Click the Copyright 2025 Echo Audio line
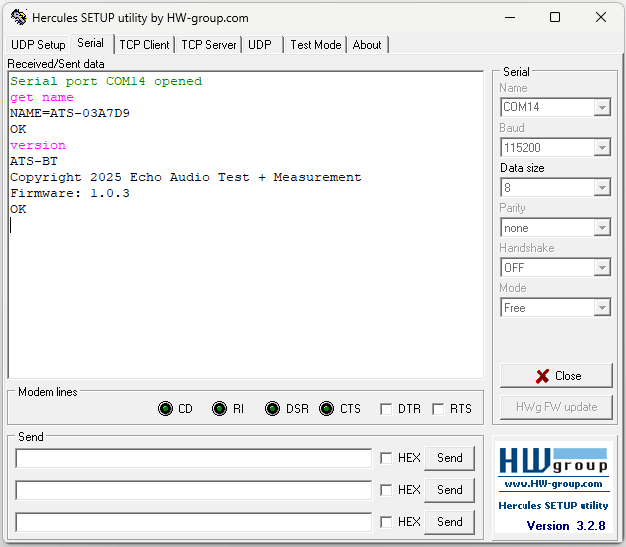The height and width of the screenshot is (547, 626). click(x=186, y=177)
